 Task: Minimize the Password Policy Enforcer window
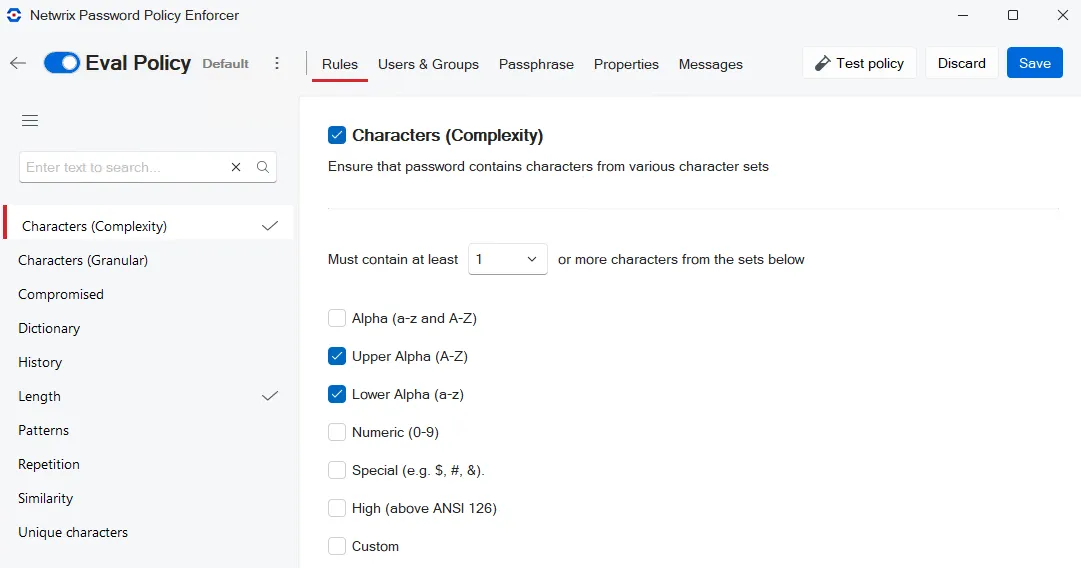point(963,15)
